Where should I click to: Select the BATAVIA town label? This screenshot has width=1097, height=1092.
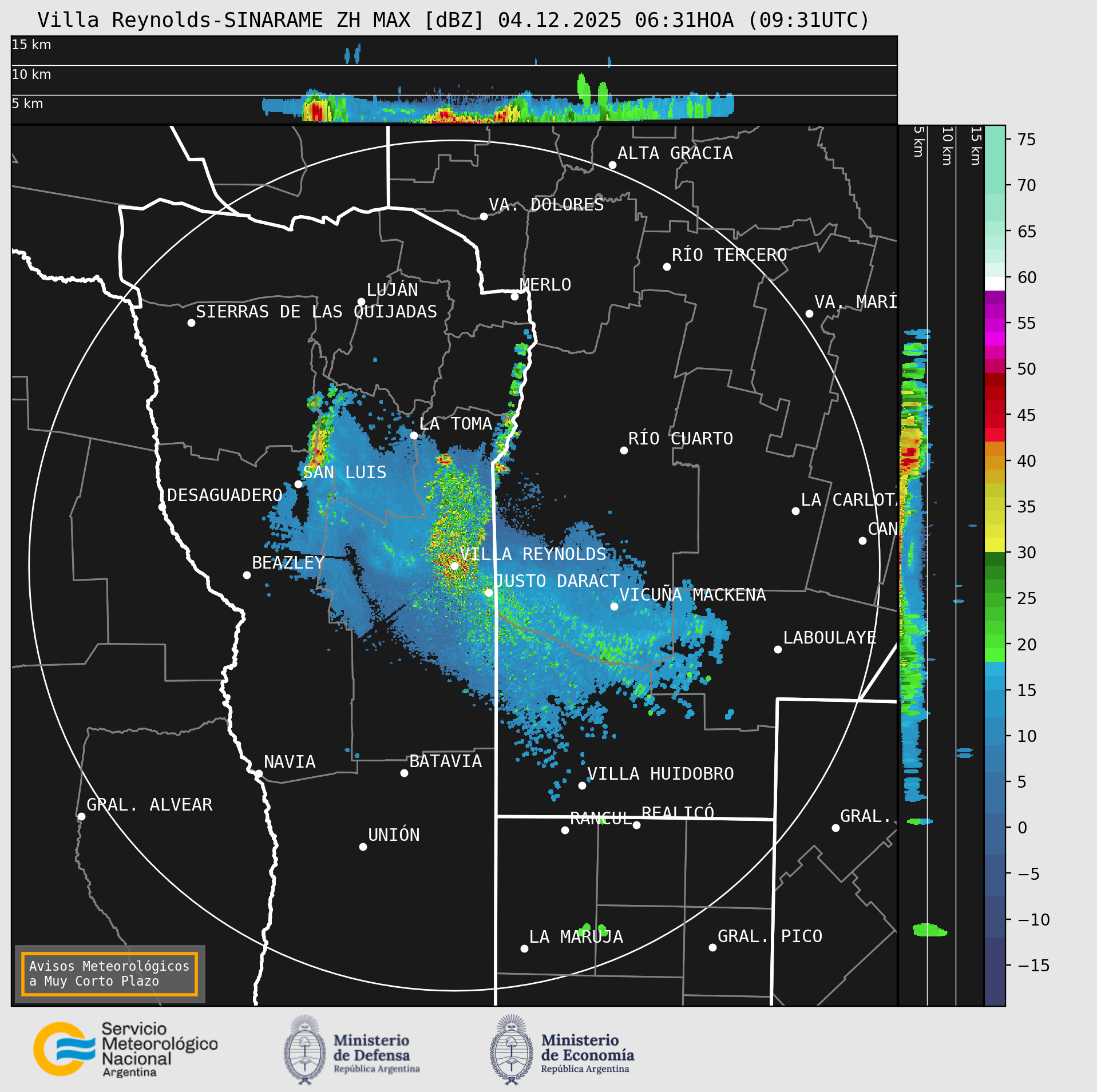coord(445,761)
